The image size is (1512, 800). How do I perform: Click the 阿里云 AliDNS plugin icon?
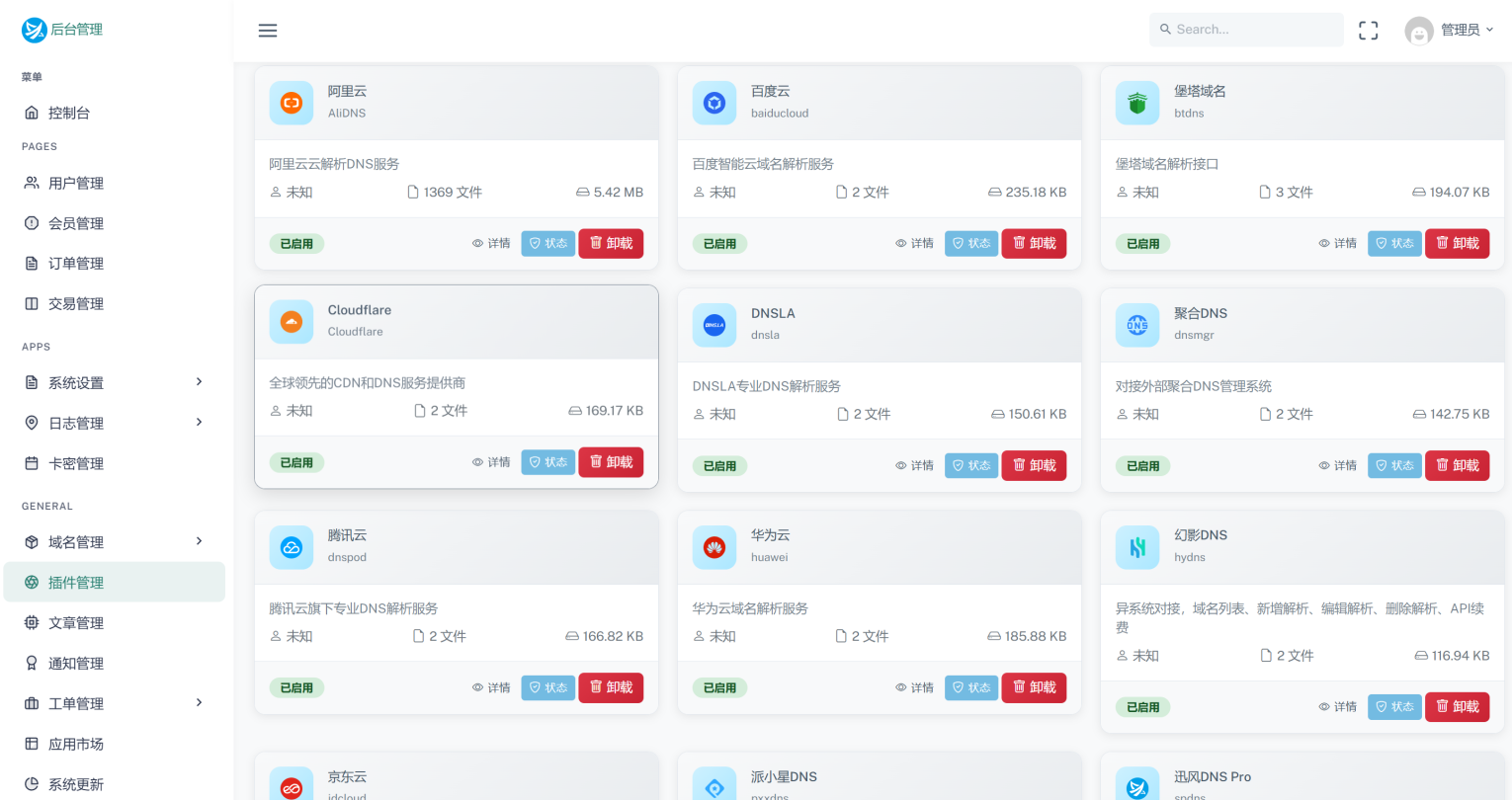pos(291,102)
